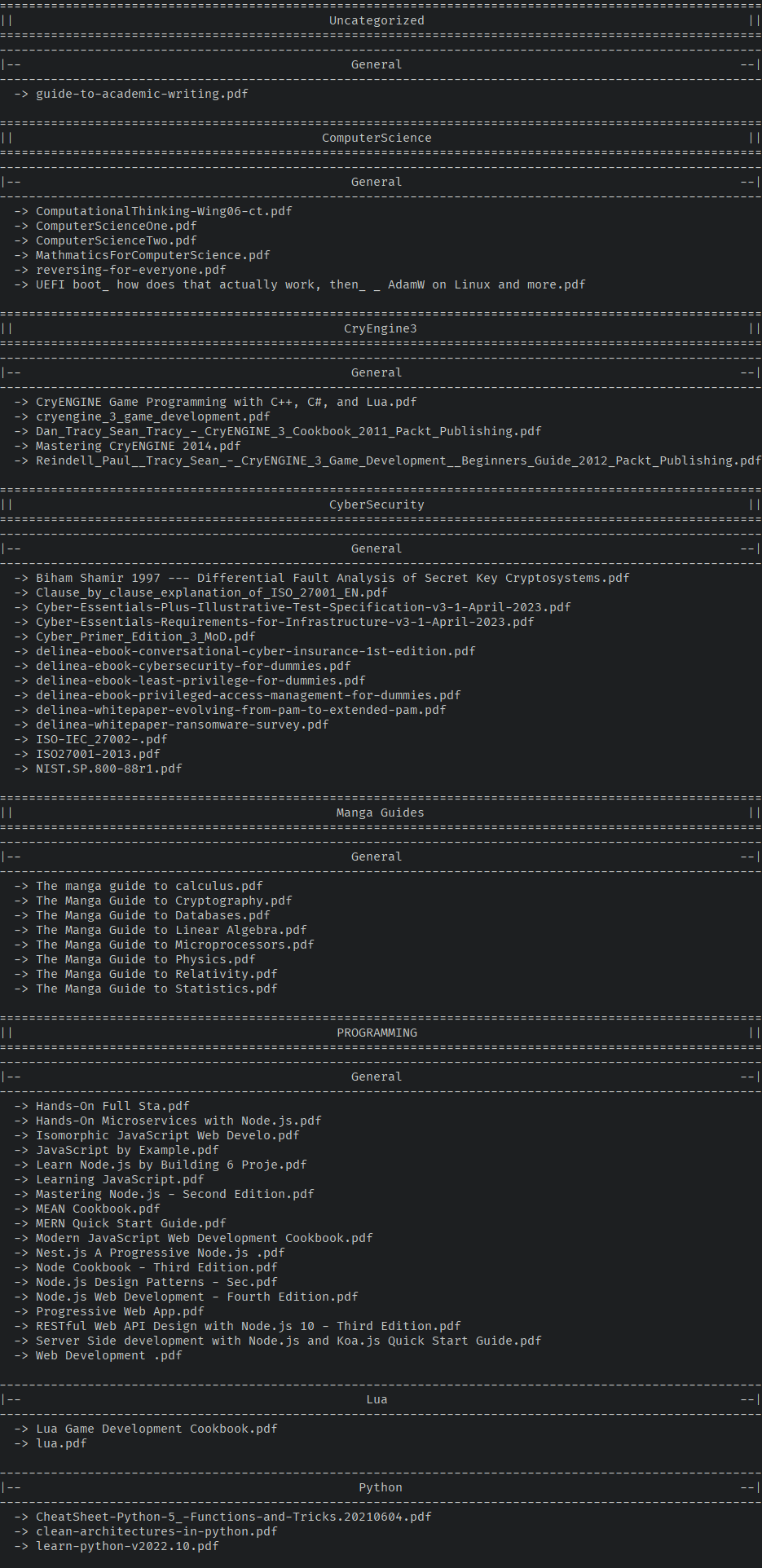Open The Manga Guide to Cryptography.pdf
The image size is (762, 1568).
click(x=164, y=901)
